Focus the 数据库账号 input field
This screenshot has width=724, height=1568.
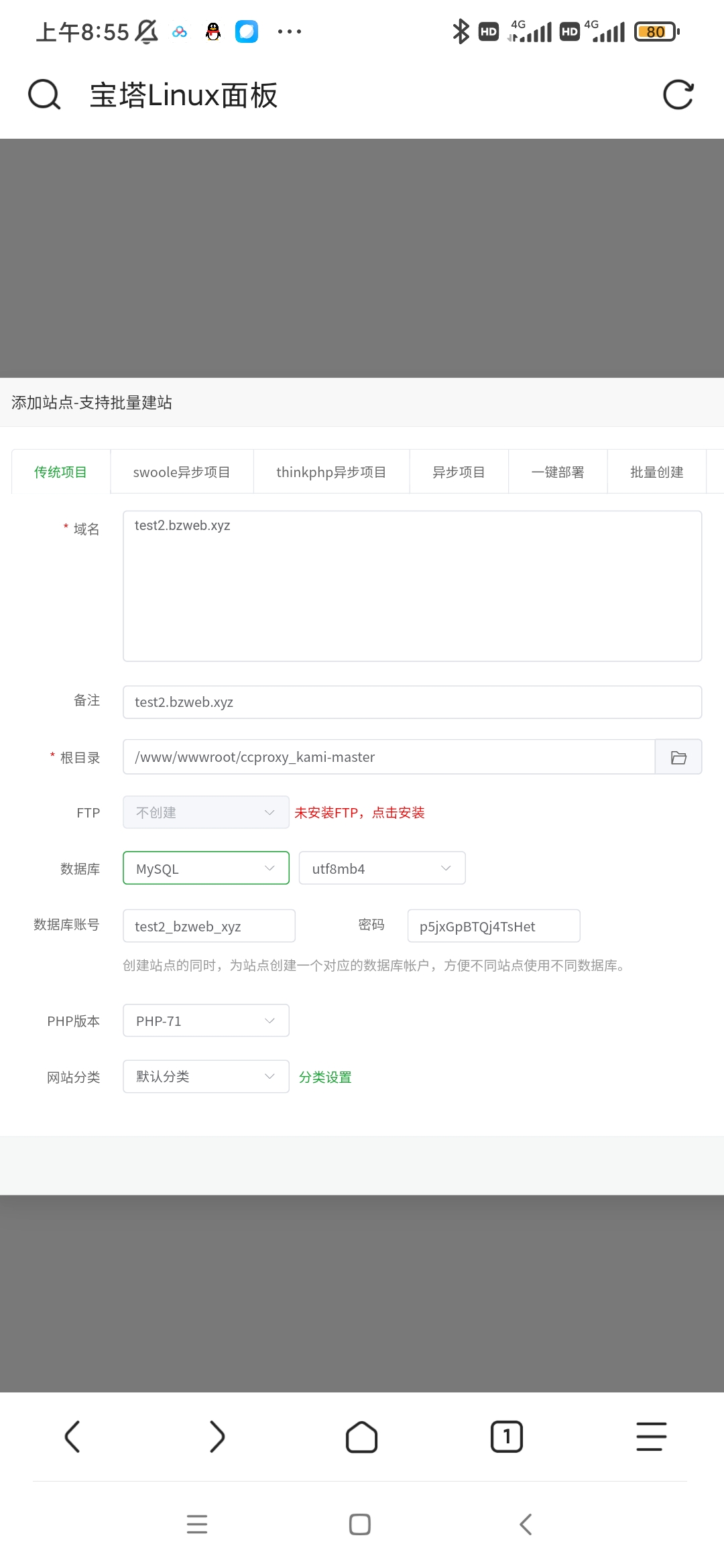[x=209, y=926]
